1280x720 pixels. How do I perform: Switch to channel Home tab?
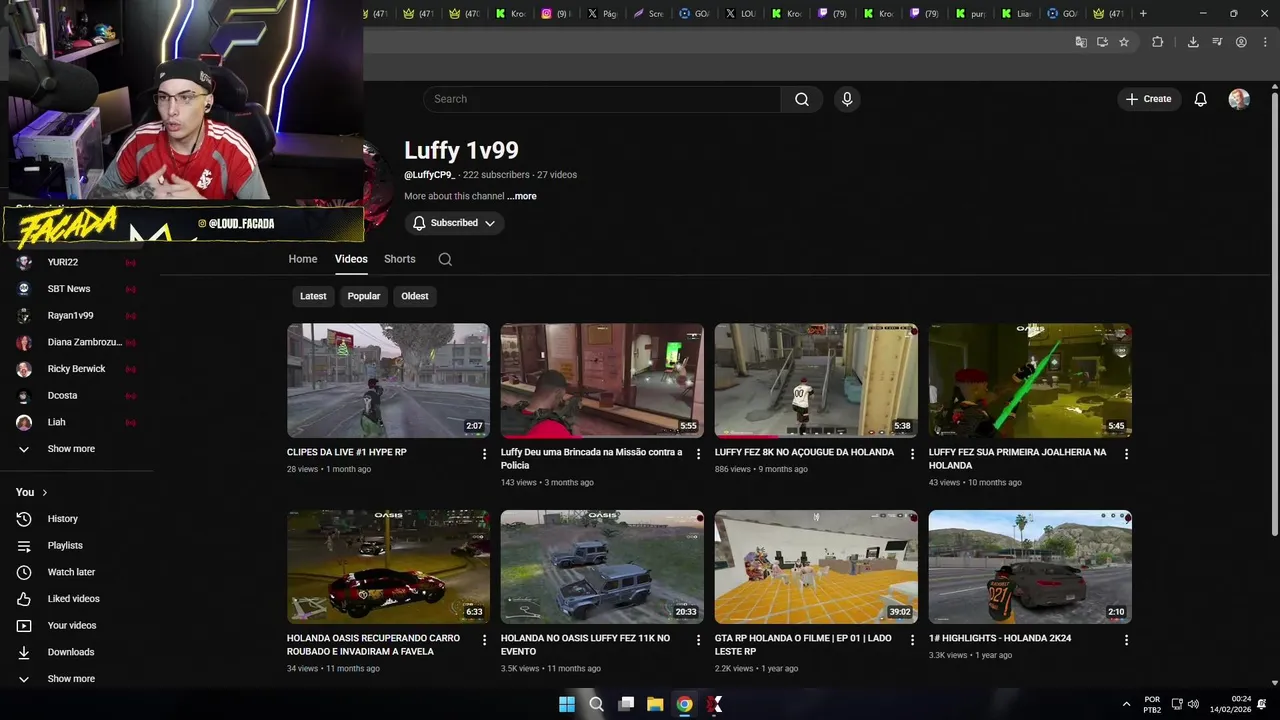coord(303,259)
